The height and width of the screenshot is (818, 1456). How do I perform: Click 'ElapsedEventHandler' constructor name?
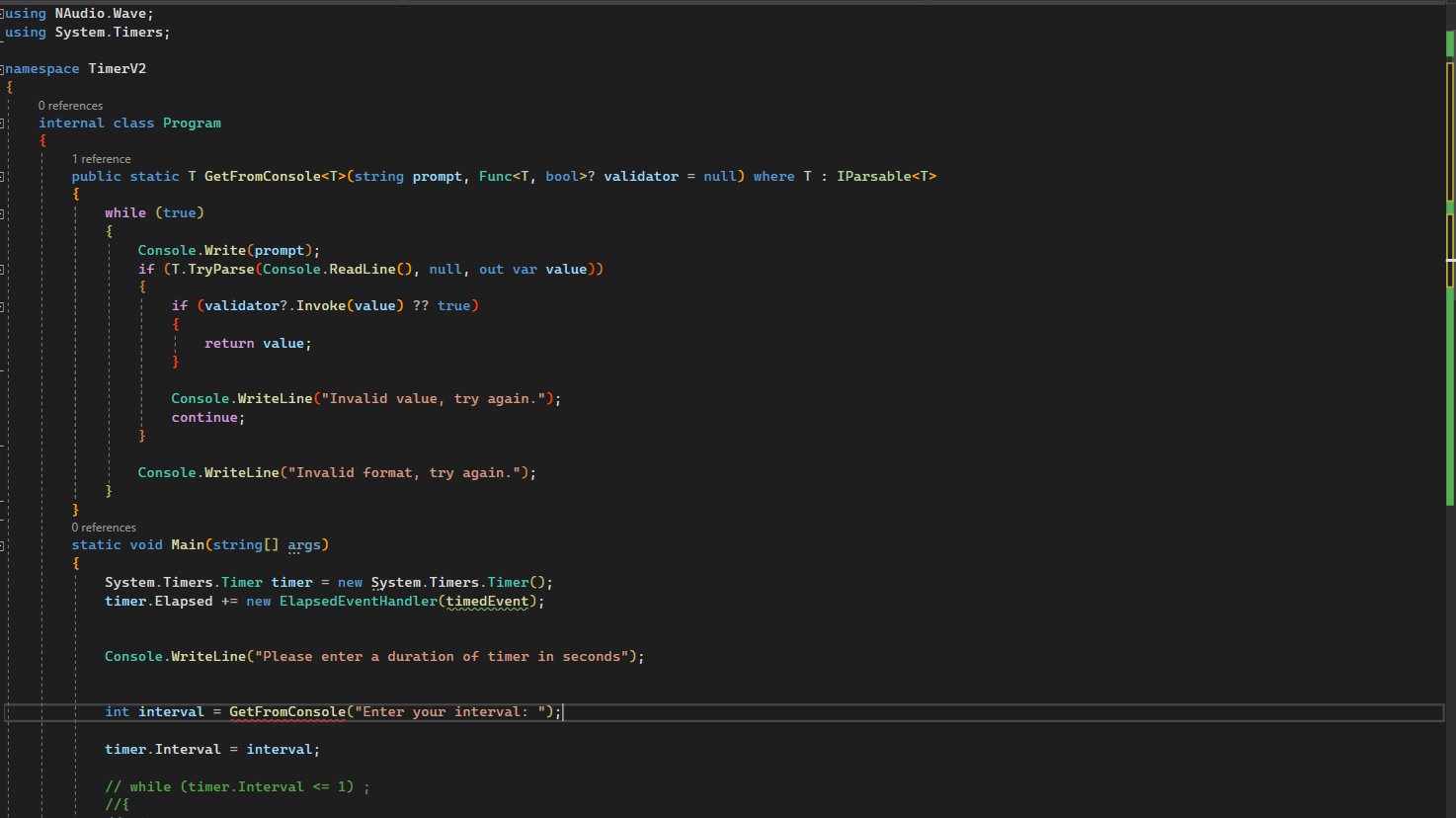point(358,602)
